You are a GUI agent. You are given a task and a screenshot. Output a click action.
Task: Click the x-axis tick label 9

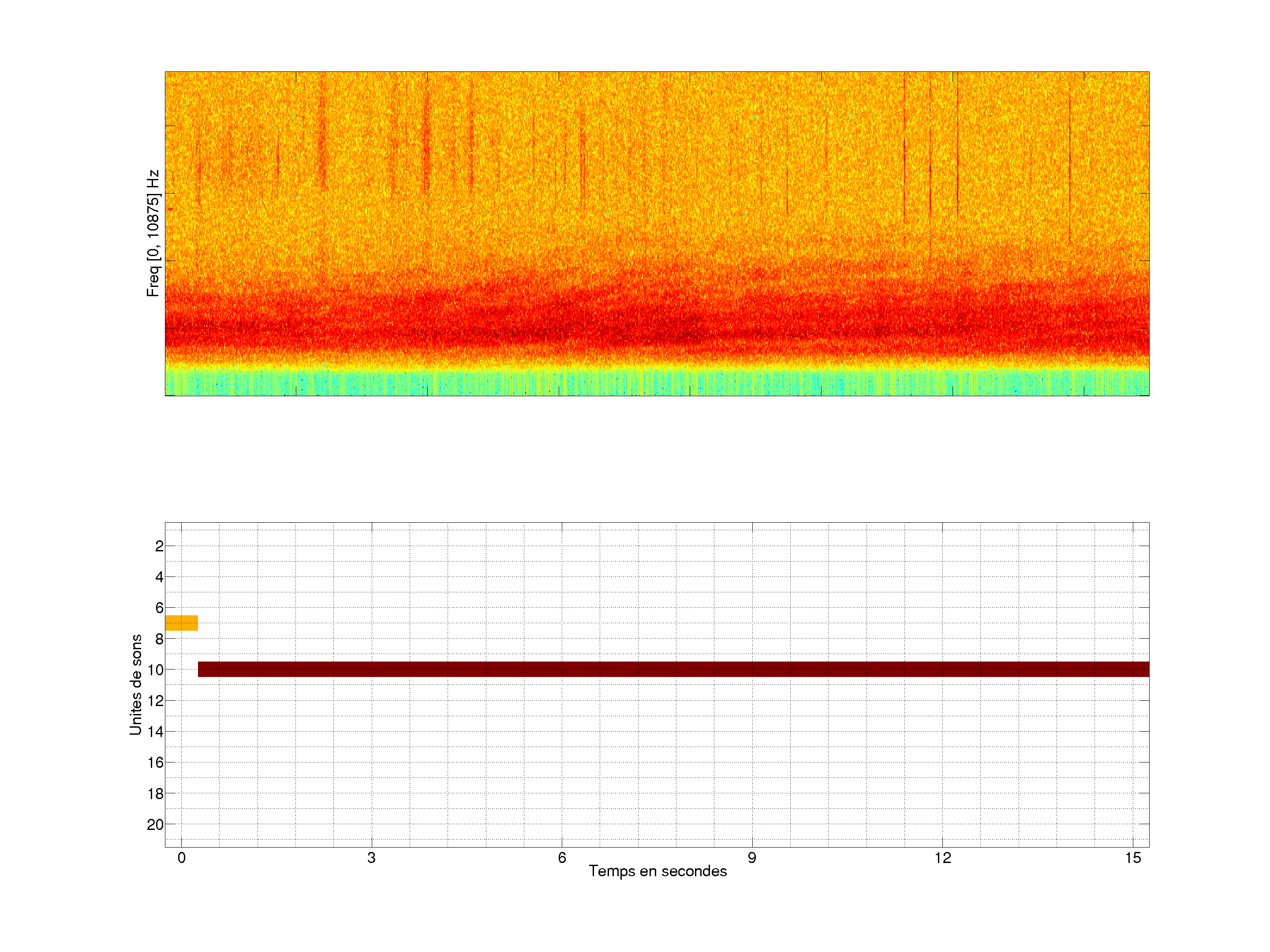pyautogui.click(x=752, y=858)
